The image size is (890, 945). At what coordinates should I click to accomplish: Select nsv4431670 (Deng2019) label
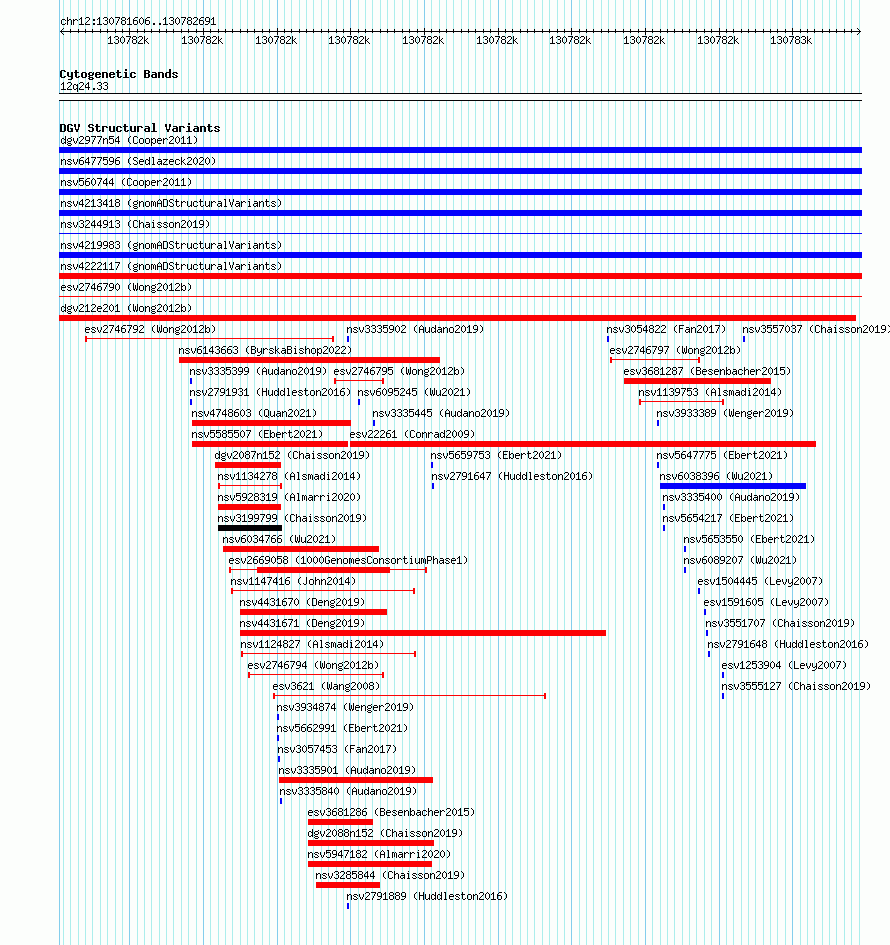tap(302, 603)
